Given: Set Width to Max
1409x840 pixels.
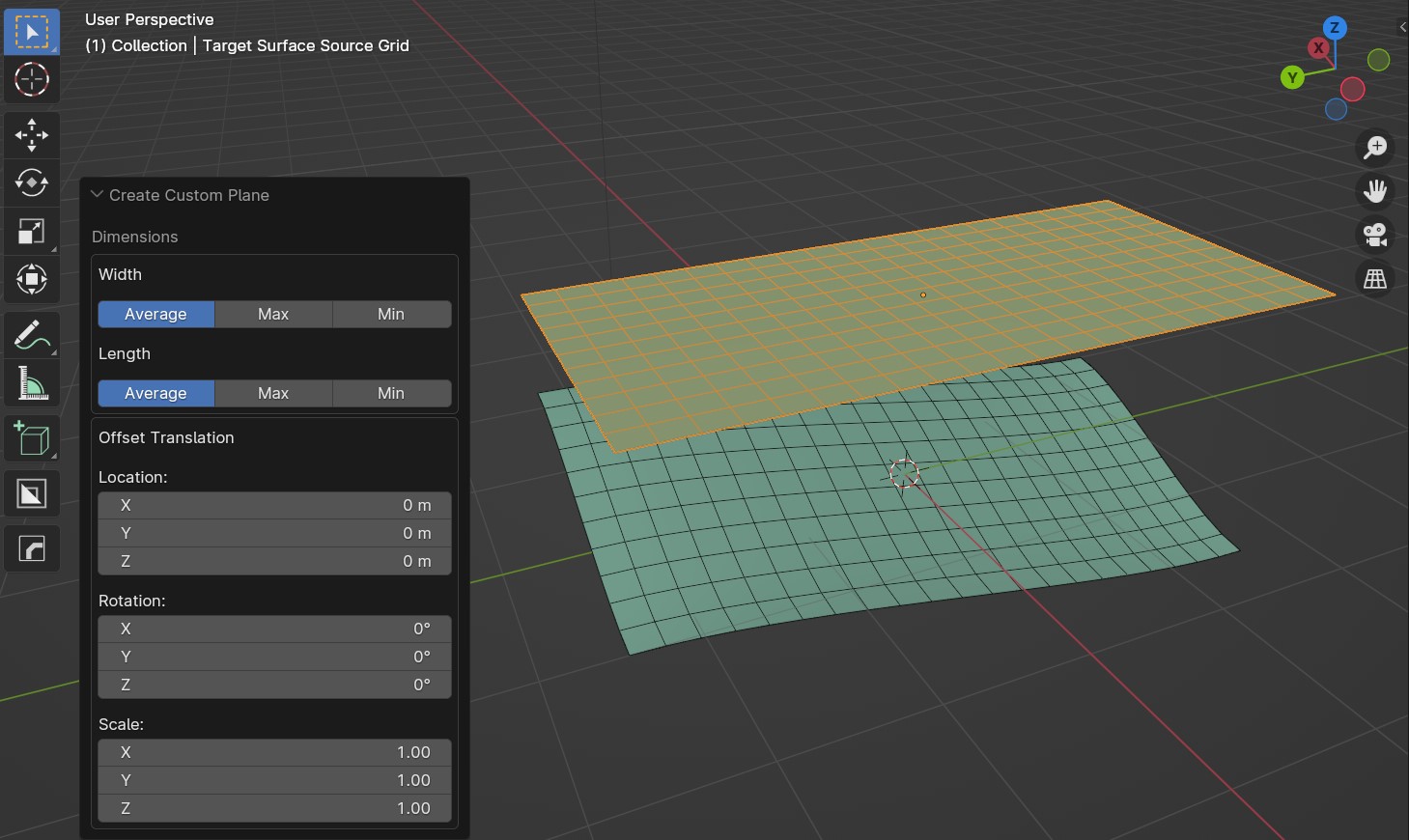Looking at the screenshot, I should click(273, 314).
